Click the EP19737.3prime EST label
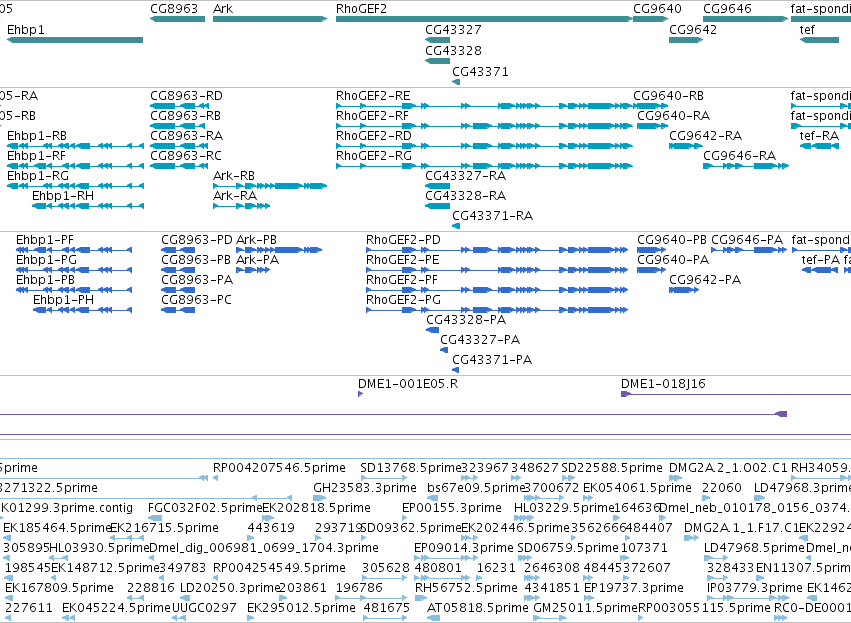Image resolution: width=851 pixels, height=623 pixels. point(633,588)
